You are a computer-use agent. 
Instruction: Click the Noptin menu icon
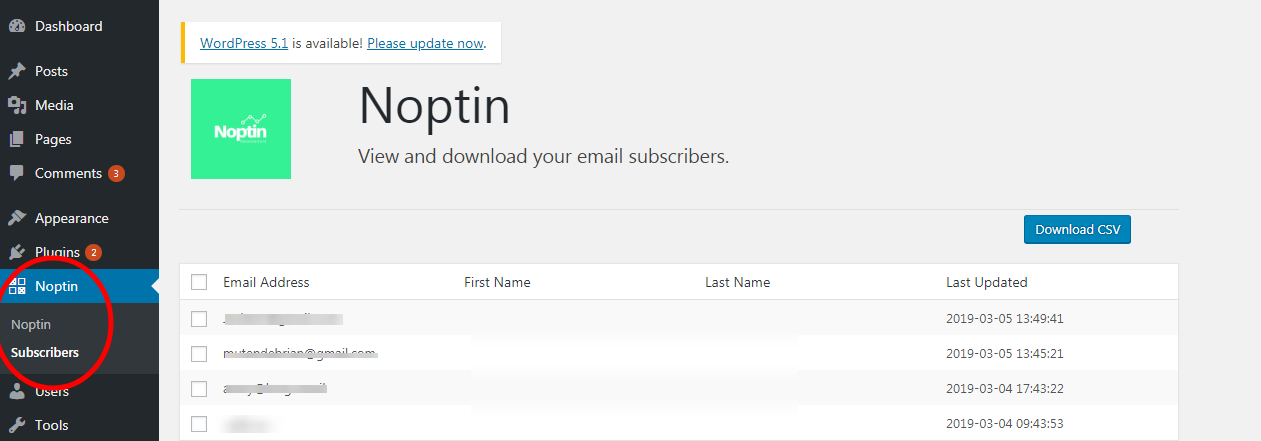17,287
